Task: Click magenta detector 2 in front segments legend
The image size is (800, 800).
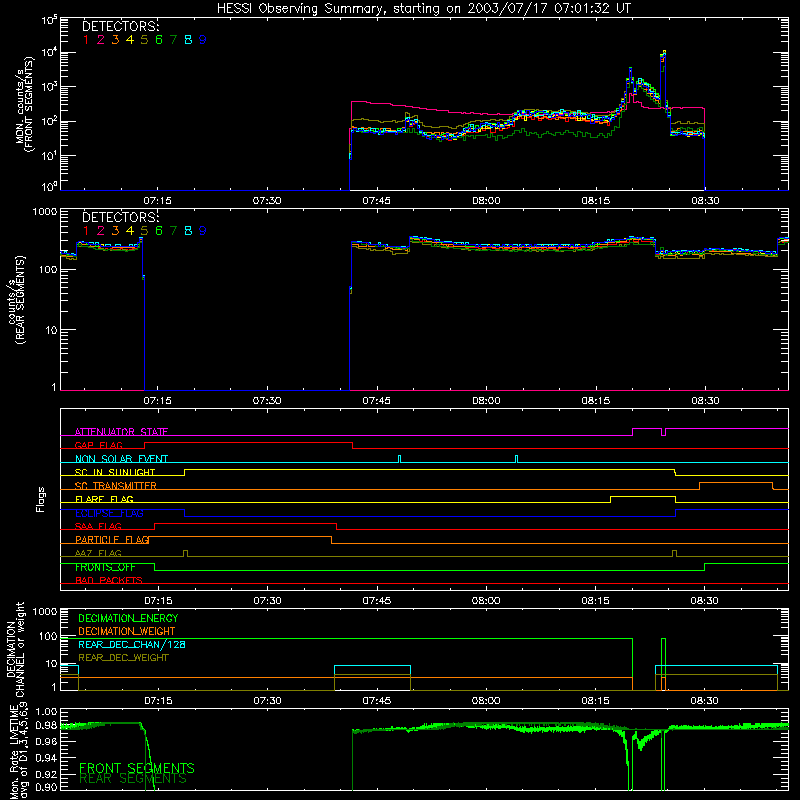Action: [x=101, y=40]
